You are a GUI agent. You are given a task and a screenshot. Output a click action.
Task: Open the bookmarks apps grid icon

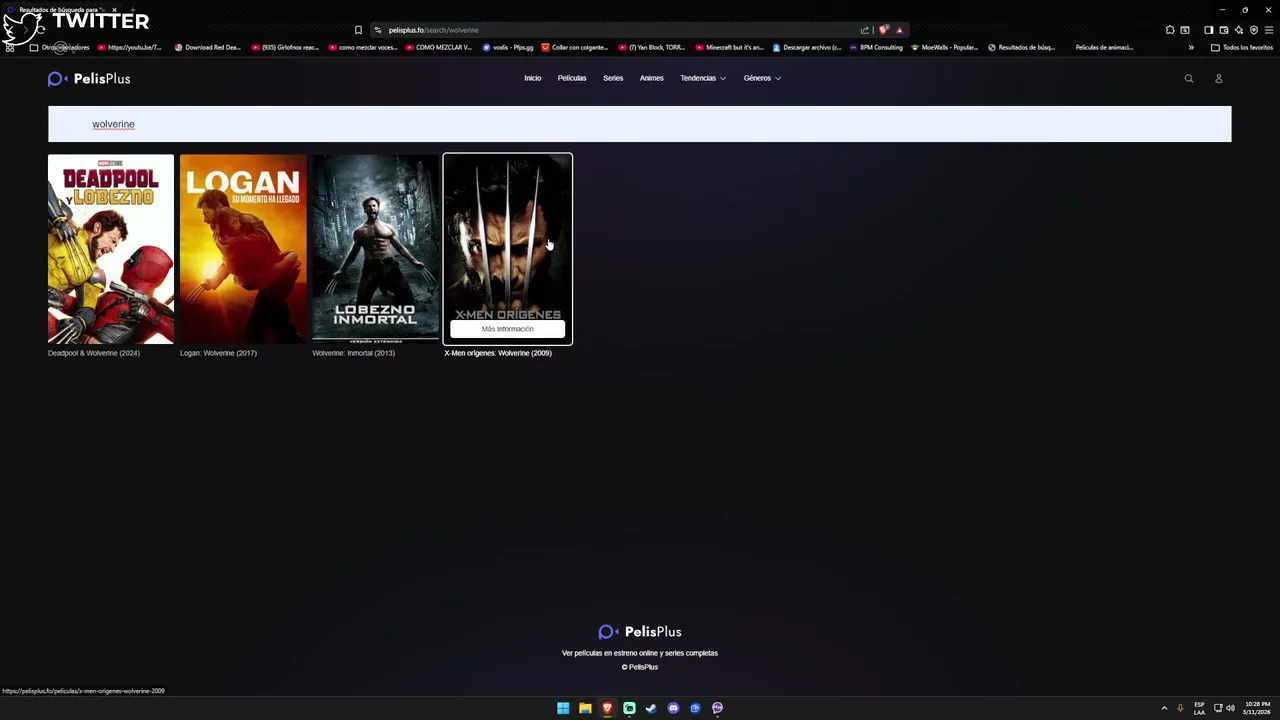click(10, 47)
